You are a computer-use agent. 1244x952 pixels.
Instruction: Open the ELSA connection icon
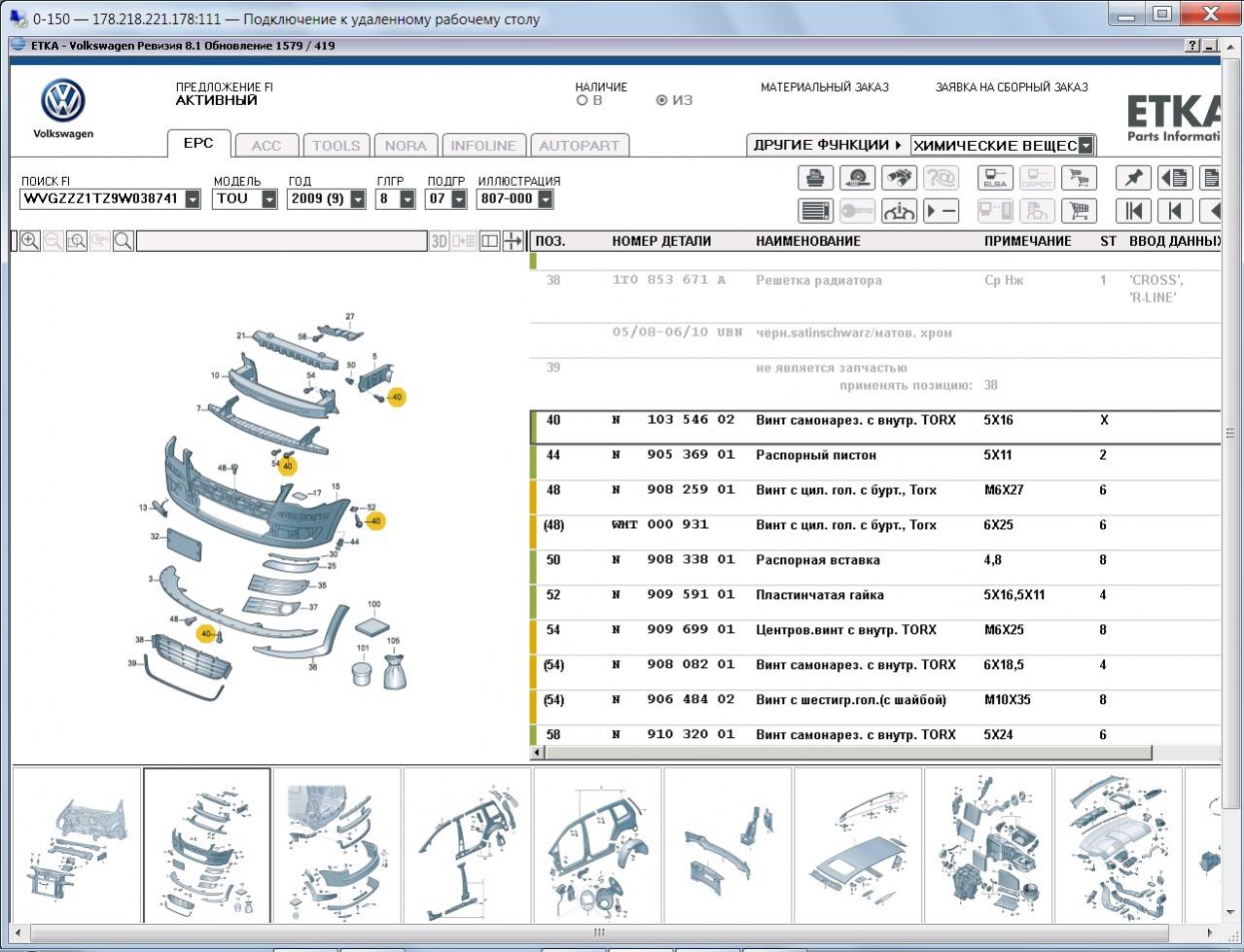click(x=995, y=178)
